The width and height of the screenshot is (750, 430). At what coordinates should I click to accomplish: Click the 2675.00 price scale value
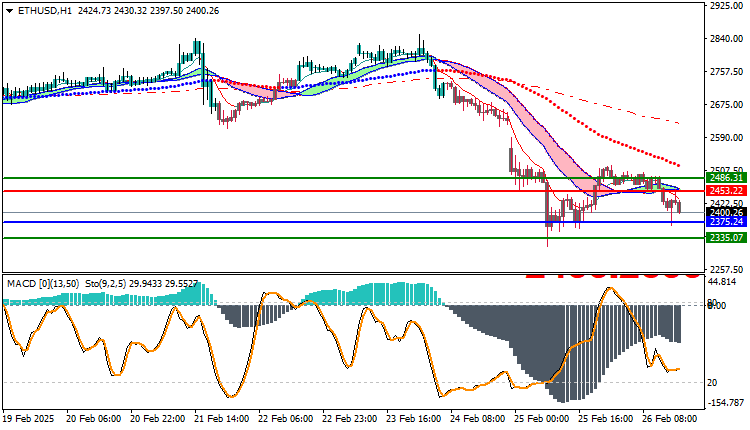pyautogui.click(x=727, y=105)
